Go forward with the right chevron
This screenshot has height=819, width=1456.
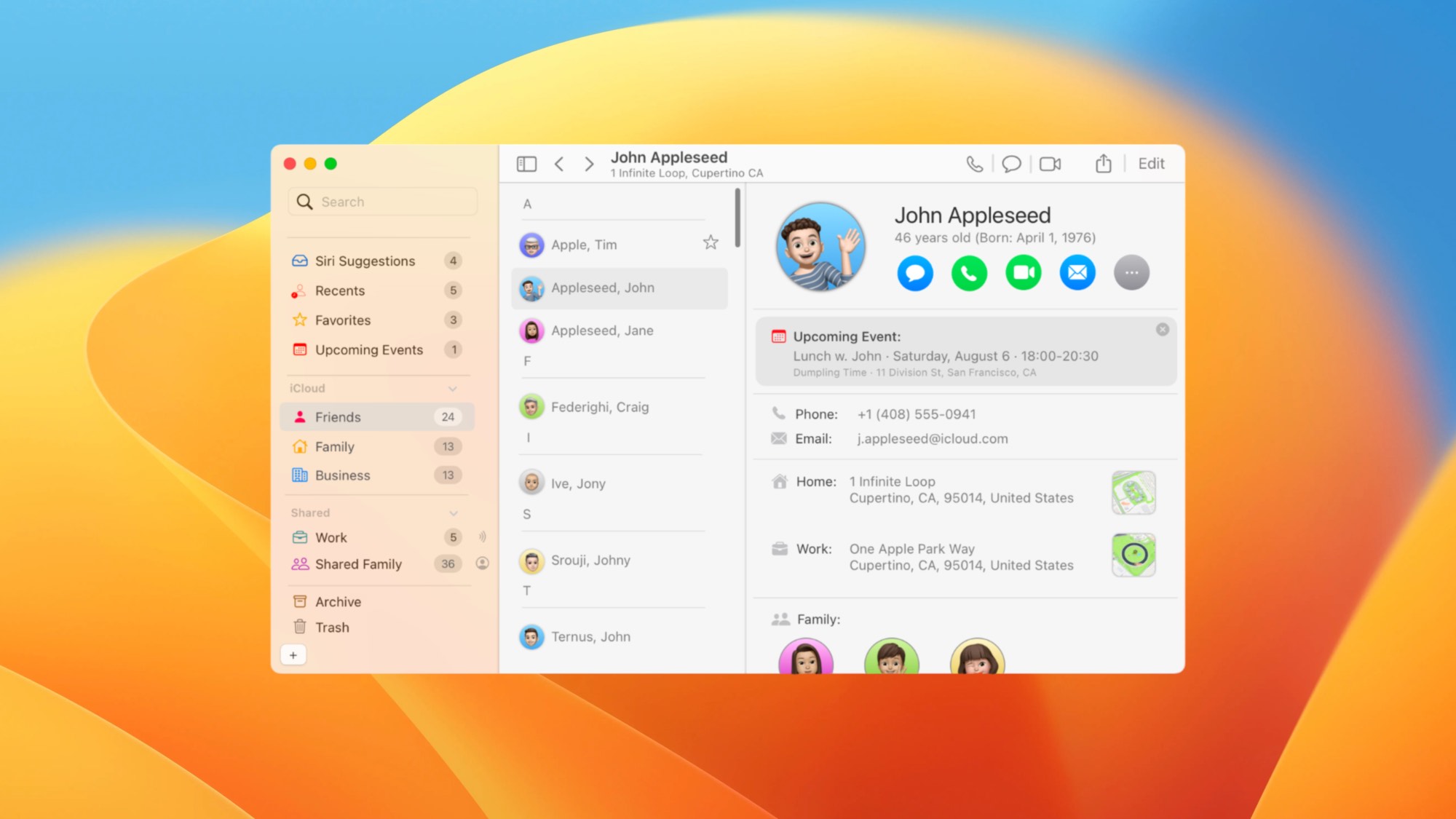589,164
